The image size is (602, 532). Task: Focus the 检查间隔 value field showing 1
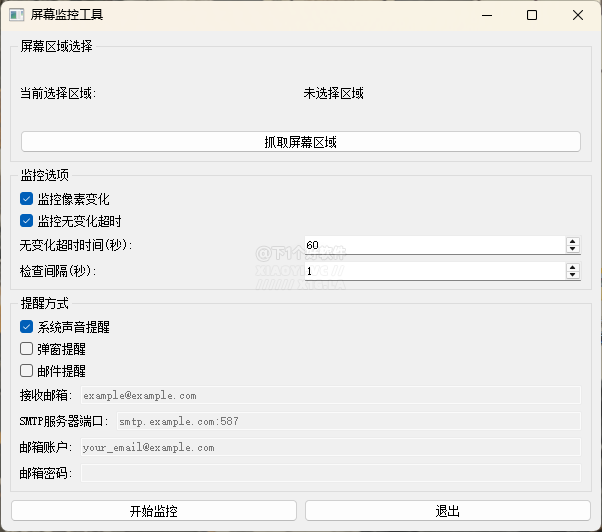coord(435,271)
